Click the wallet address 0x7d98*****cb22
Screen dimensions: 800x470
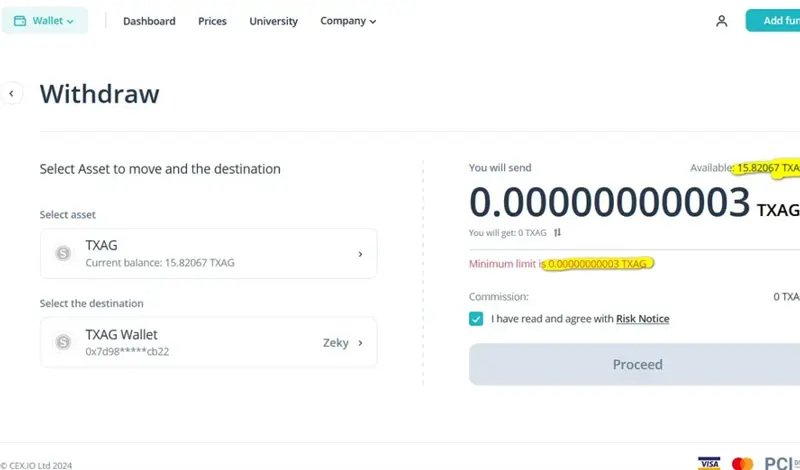(127, 352)
